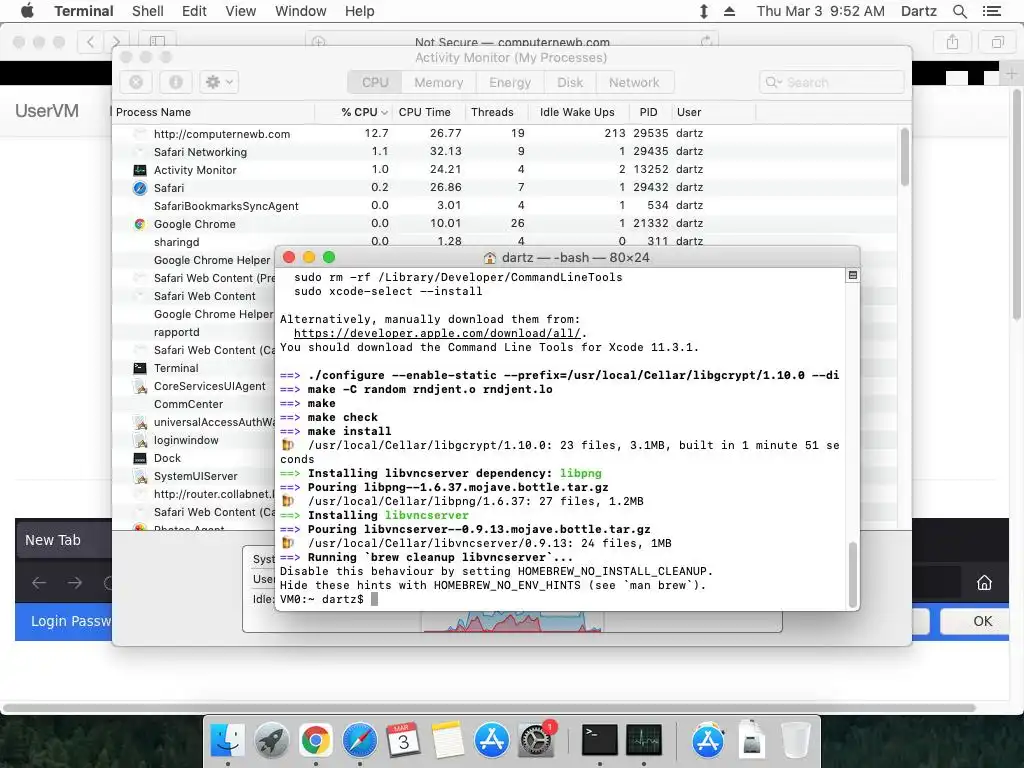Click Safari sidebar toggle button
This screenshot has height=768, width=1024.
point(157,42)
